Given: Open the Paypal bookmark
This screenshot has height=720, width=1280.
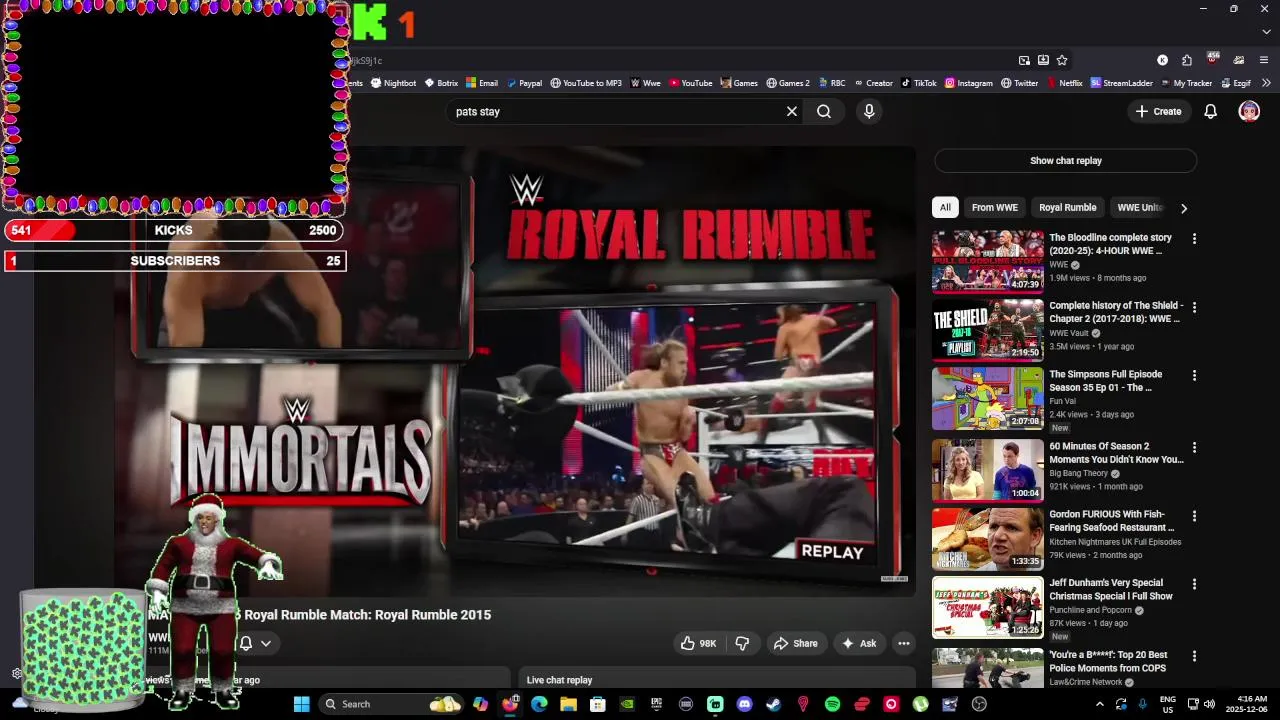Looking at the screenshot, I should tap(524, 83).
